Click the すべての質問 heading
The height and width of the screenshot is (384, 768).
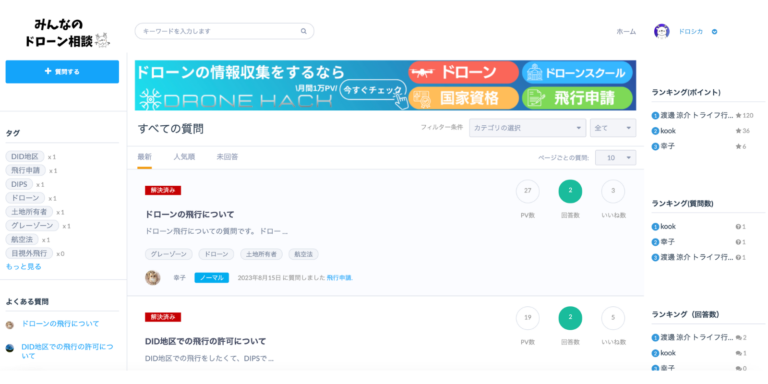coord(170,129)
